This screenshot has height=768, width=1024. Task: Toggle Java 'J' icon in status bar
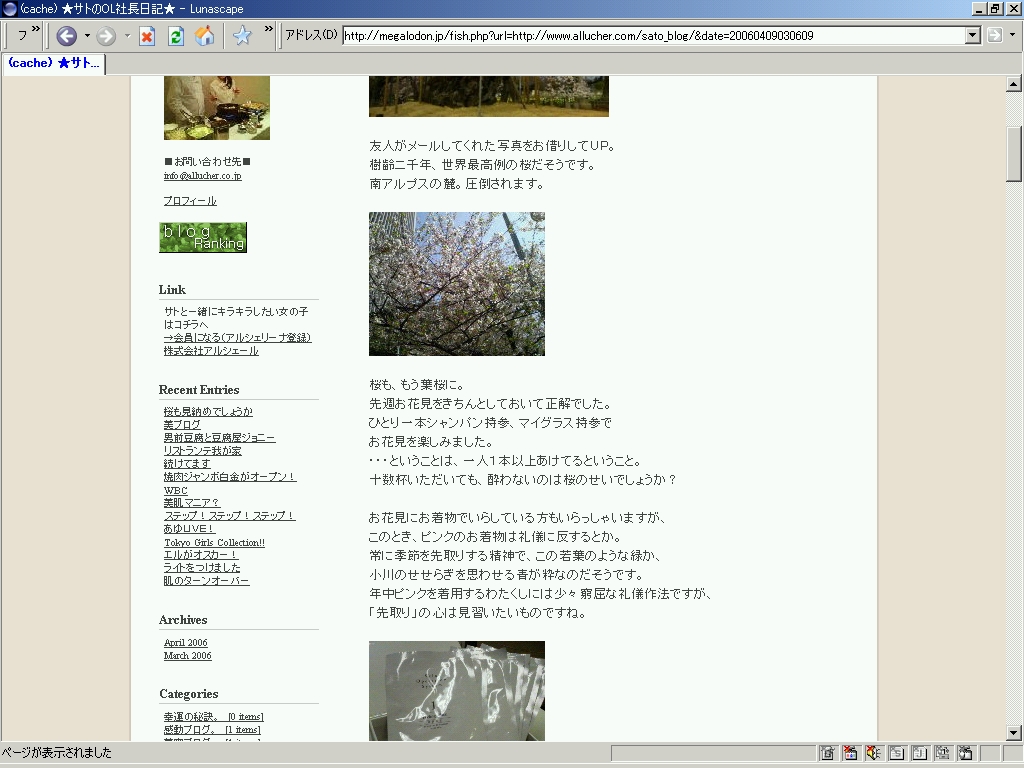click(x=919, y=753)
